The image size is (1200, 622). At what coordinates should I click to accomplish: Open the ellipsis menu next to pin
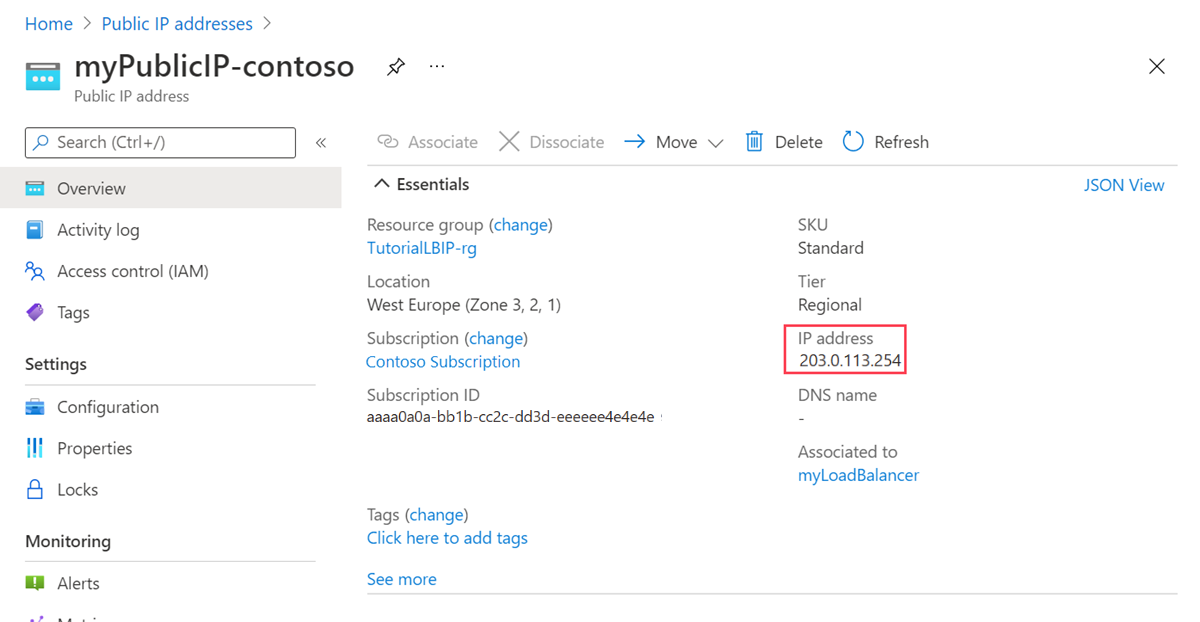tap(436, 66)
